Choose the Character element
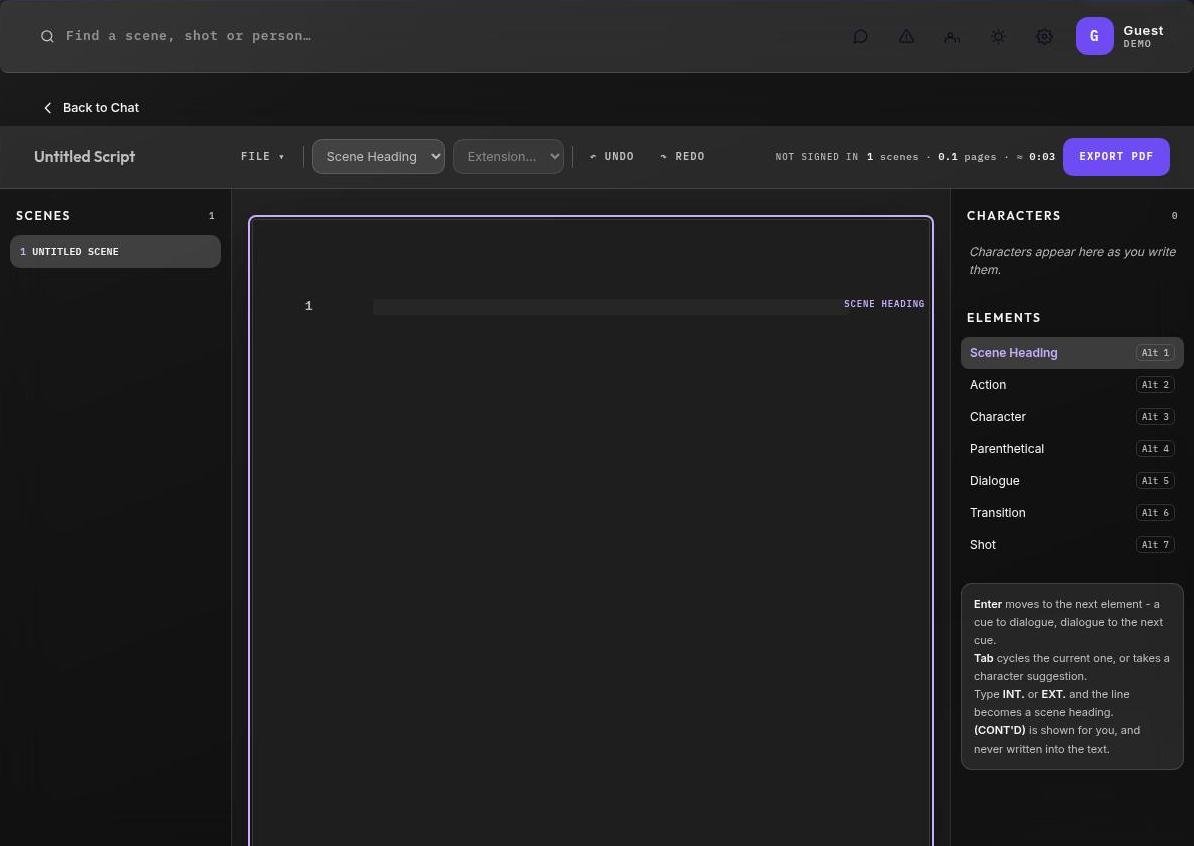This screenshot has height=846, width=1194. tap(1072, 417)
